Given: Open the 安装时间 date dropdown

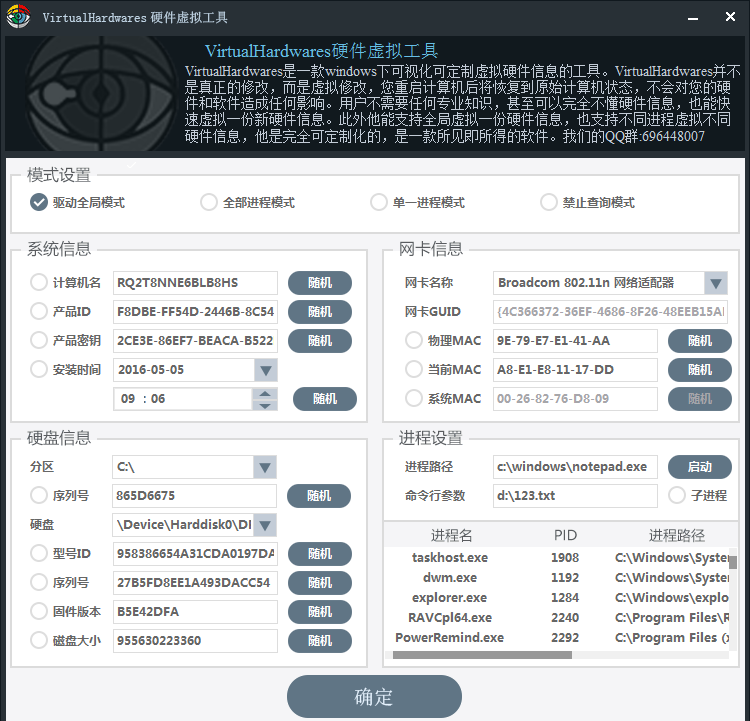Looking at the screenshot, I should 265,370.
